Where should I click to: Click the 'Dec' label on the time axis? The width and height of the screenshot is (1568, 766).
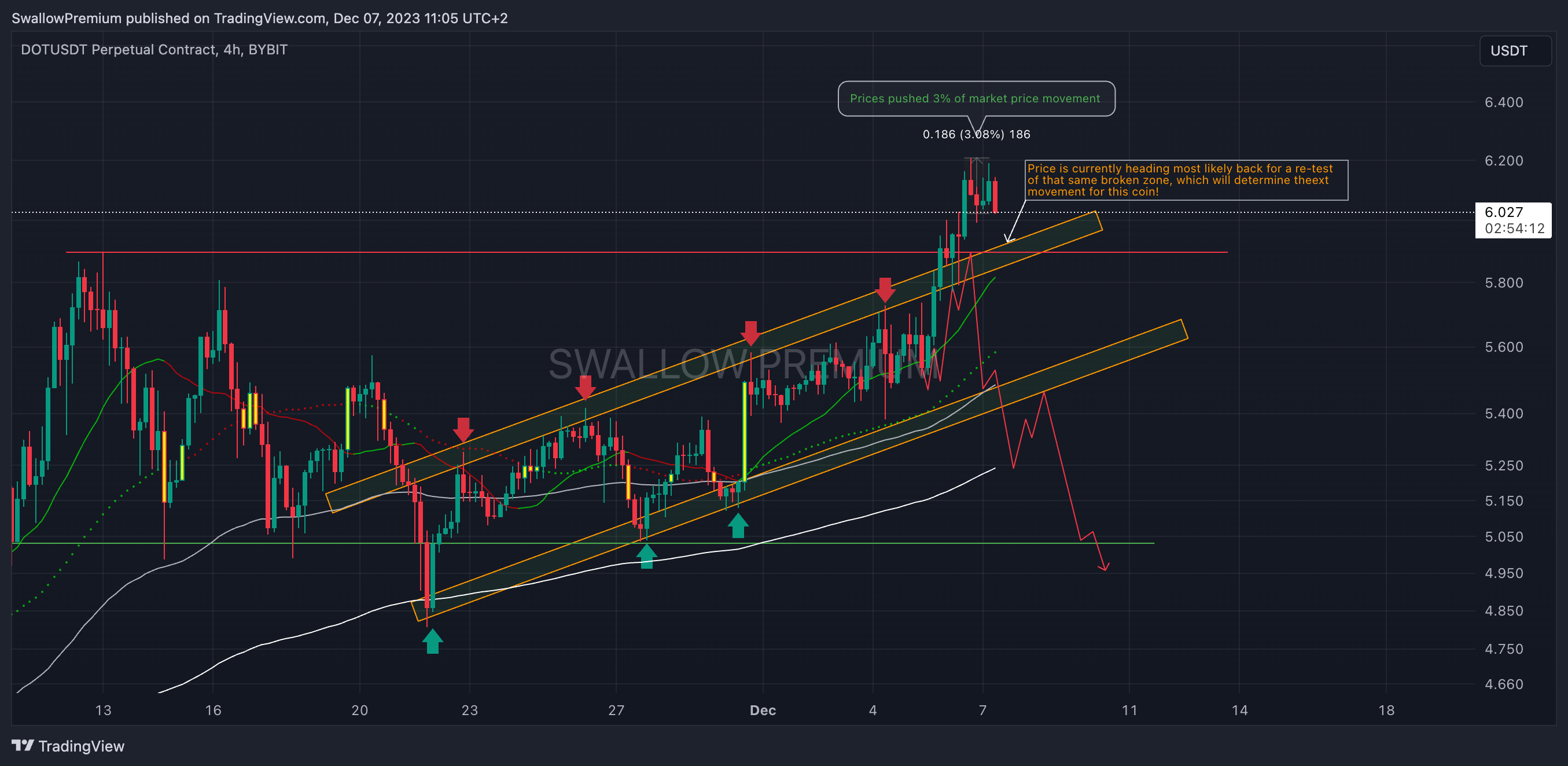pos(763,710)
